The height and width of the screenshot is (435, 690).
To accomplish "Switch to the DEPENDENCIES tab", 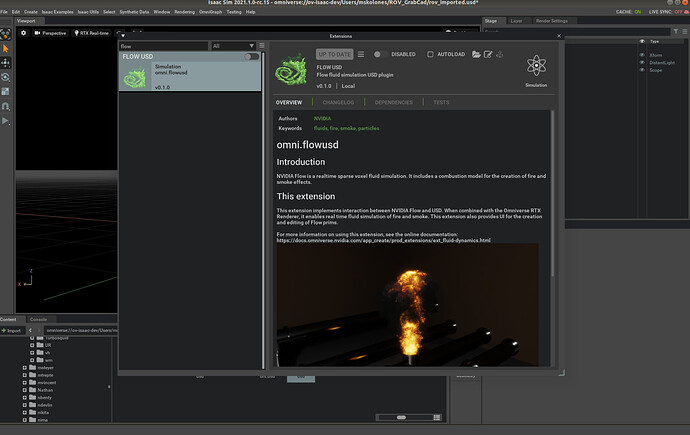I will [x=393, y=102].
